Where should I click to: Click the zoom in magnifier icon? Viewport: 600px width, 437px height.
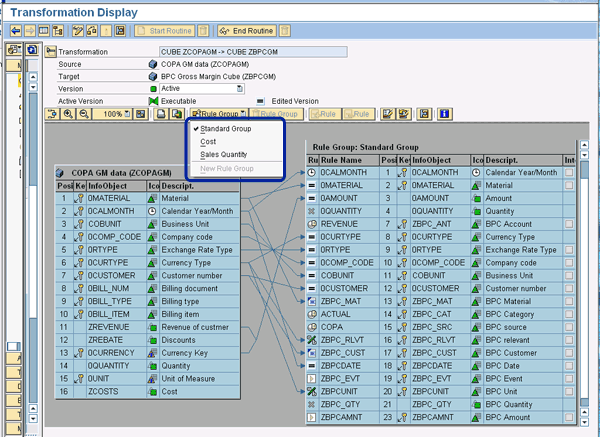click(69, 115)
